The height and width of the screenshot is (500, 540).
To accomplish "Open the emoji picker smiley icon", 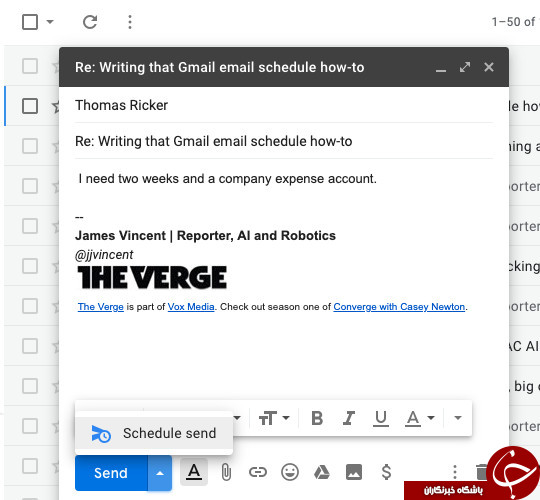I will (x=290, y=472).
